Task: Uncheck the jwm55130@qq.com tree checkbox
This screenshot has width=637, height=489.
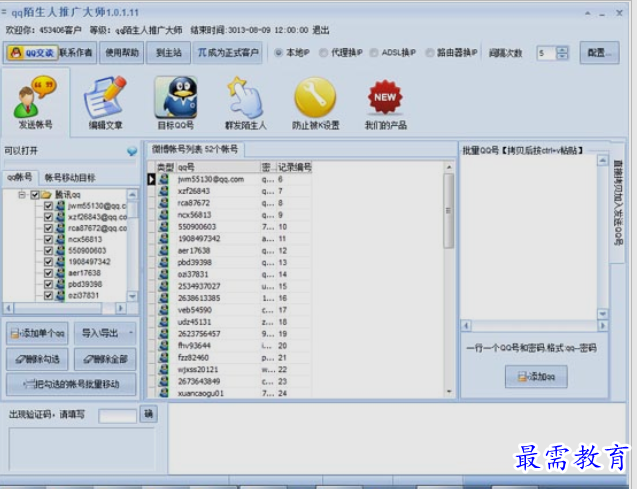Action: pos(48,206)
